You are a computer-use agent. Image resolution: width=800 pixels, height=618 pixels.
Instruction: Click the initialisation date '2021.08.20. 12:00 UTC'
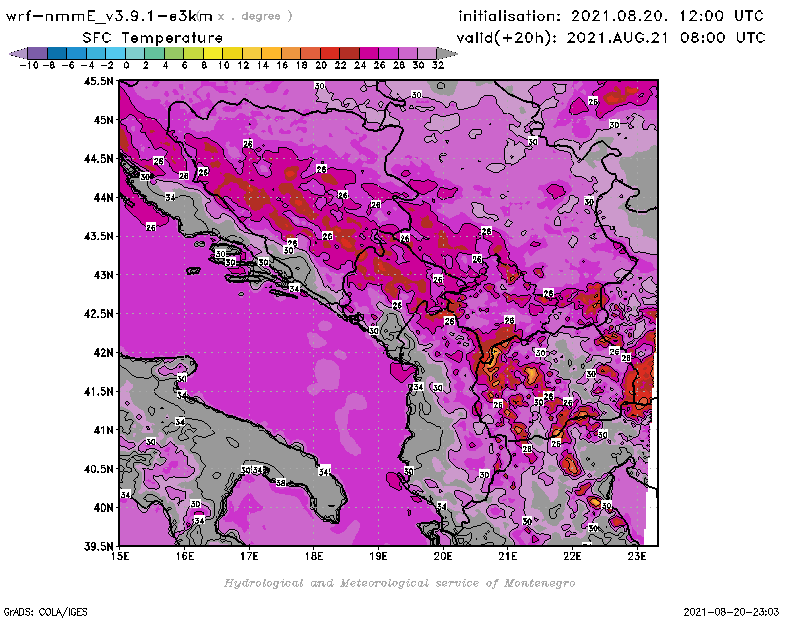(667, 16)
